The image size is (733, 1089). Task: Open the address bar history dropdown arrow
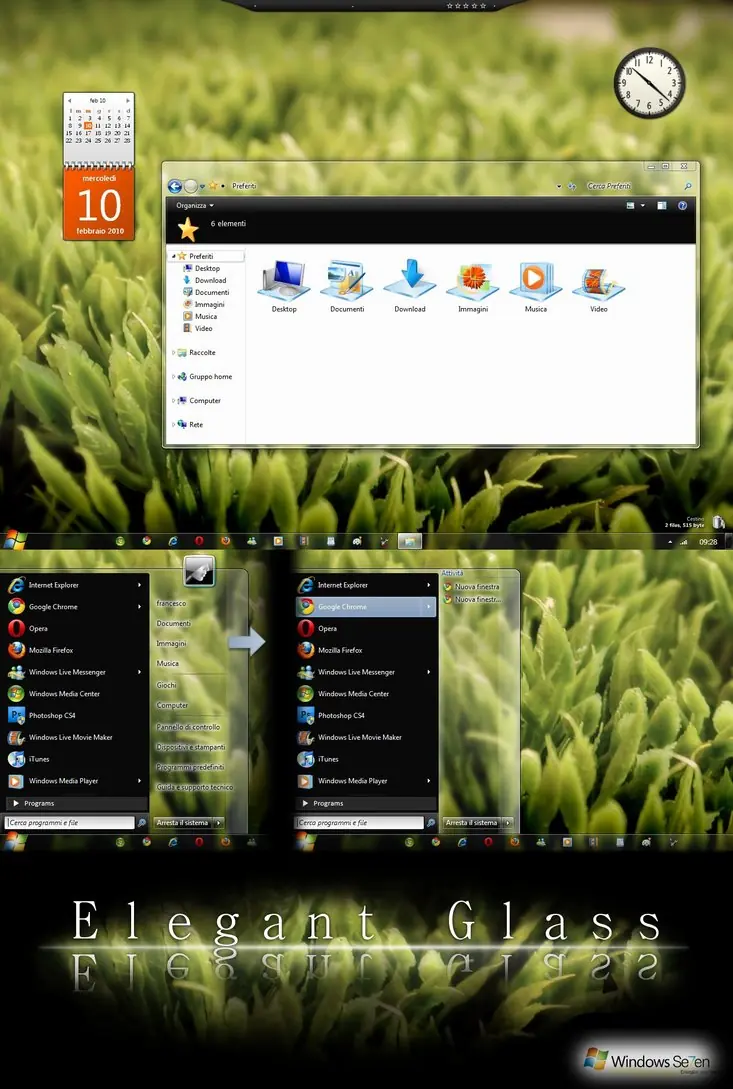559,186
